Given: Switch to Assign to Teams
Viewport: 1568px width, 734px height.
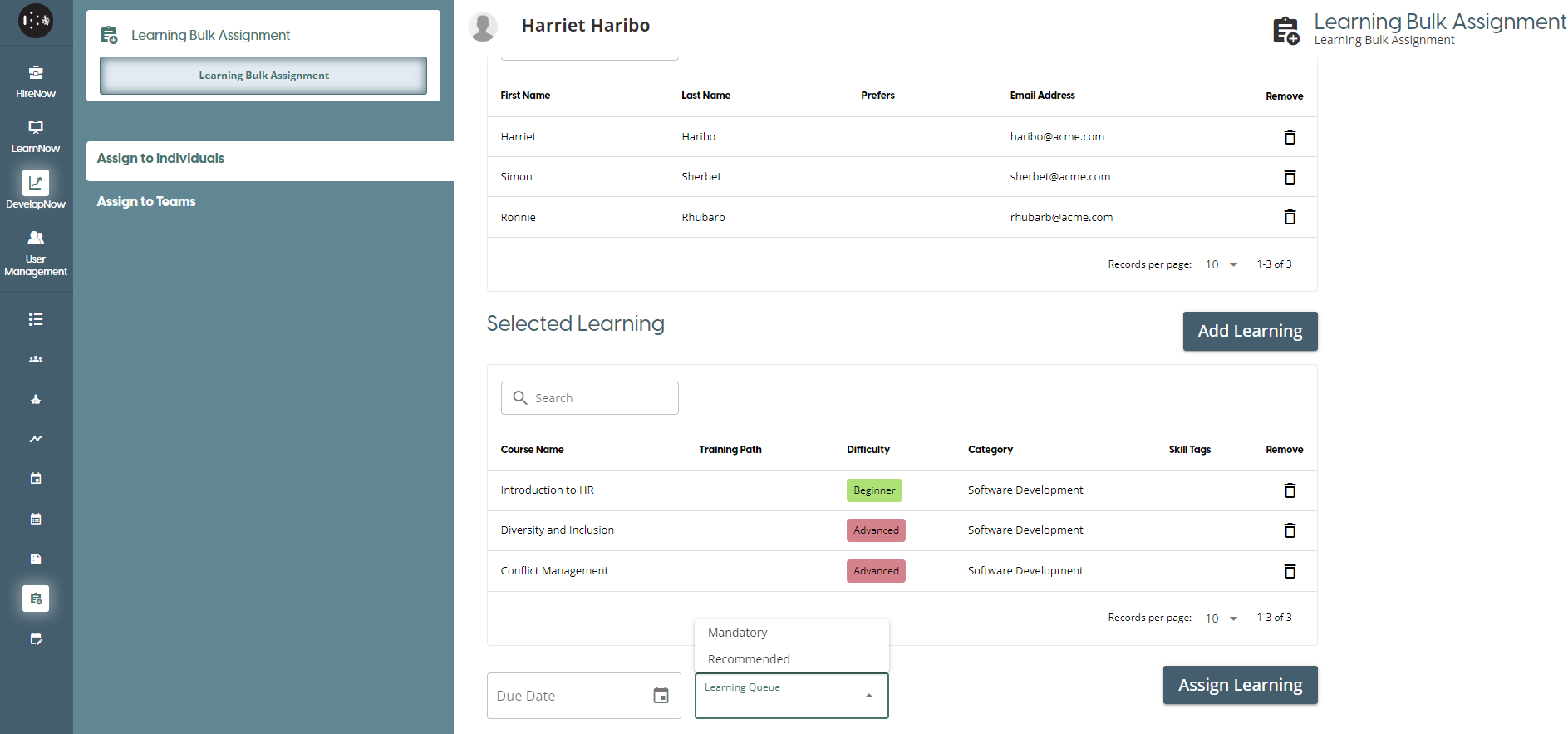Looking at the screenshot, I should (x=146, y=201).
